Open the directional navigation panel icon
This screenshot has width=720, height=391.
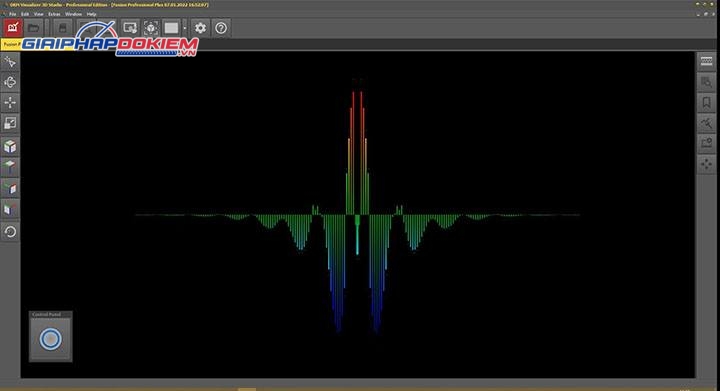click(706, 164)
